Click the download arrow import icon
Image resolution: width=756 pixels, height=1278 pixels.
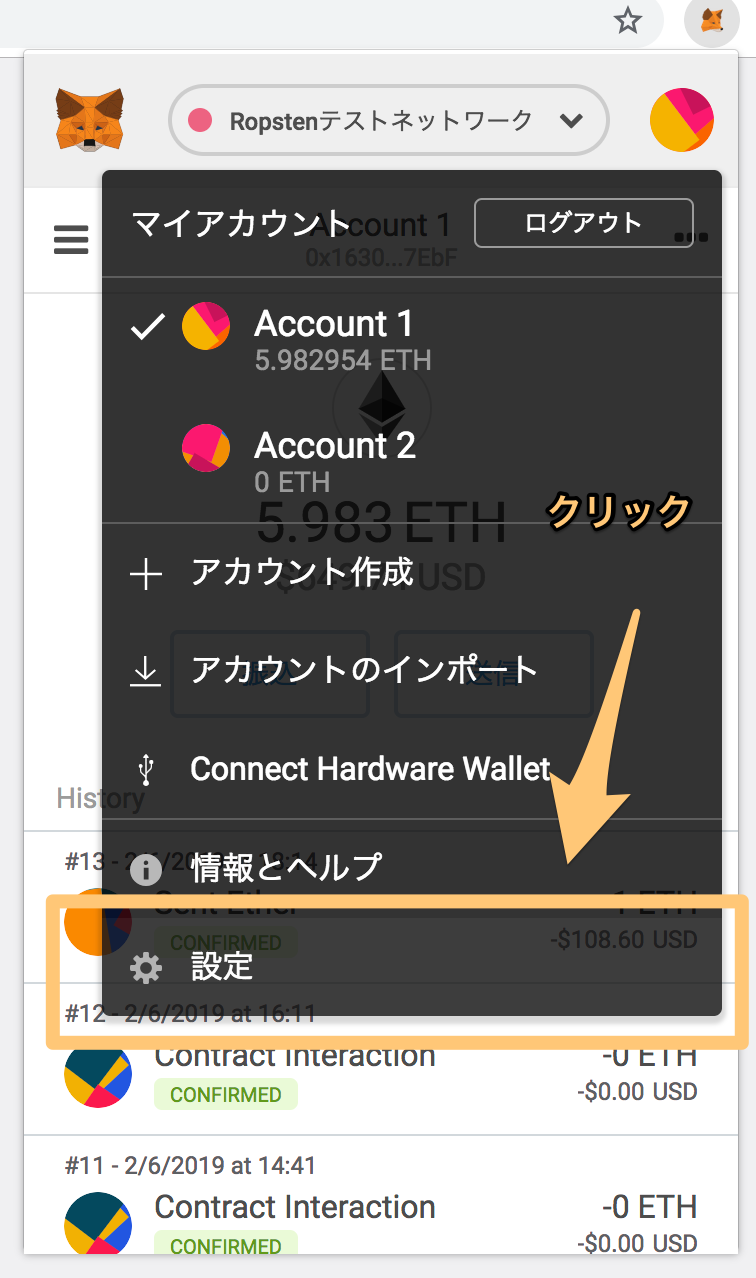146,671
